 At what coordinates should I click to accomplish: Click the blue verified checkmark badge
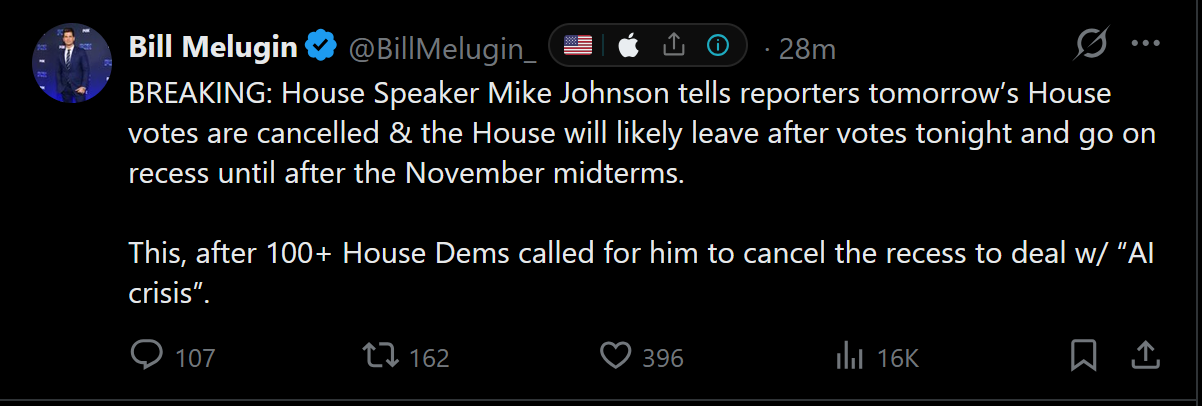[x=321, y=46]
